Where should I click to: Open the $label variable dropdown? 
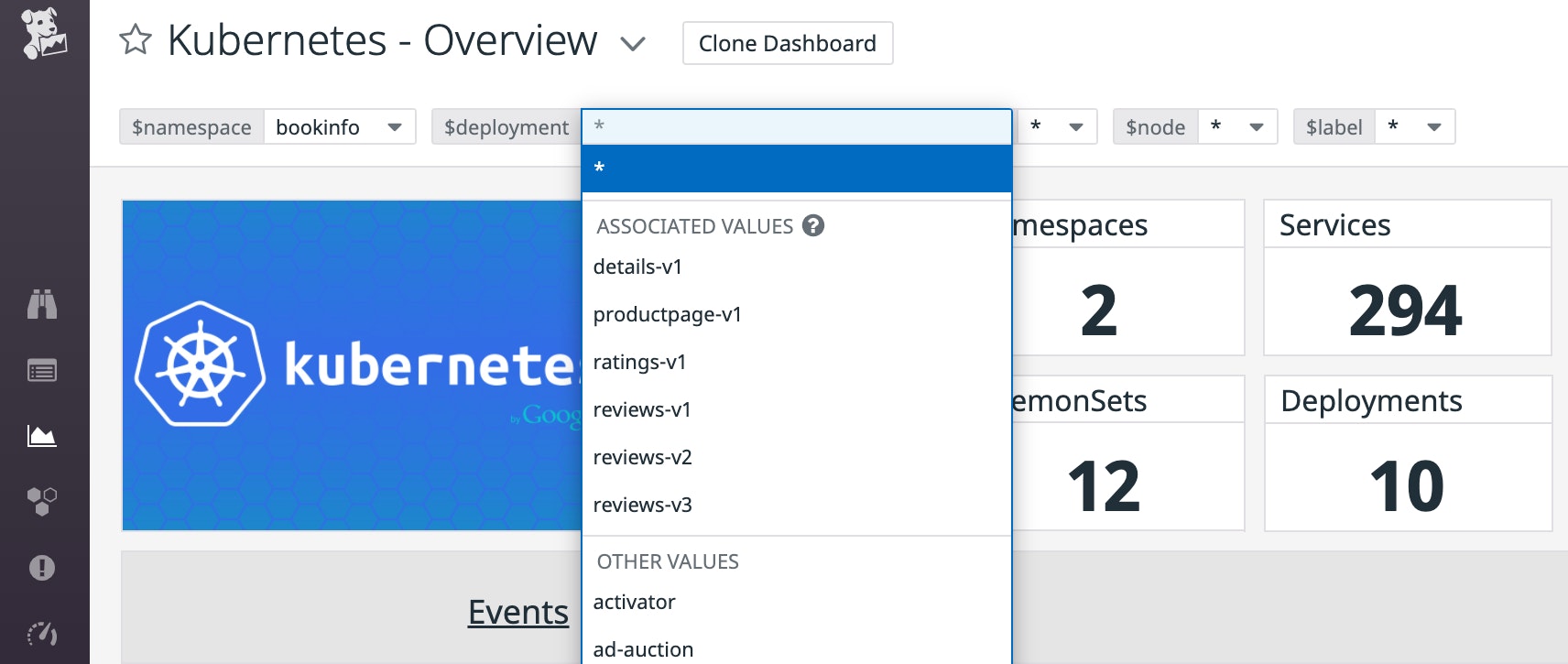tap(1415, 126)
